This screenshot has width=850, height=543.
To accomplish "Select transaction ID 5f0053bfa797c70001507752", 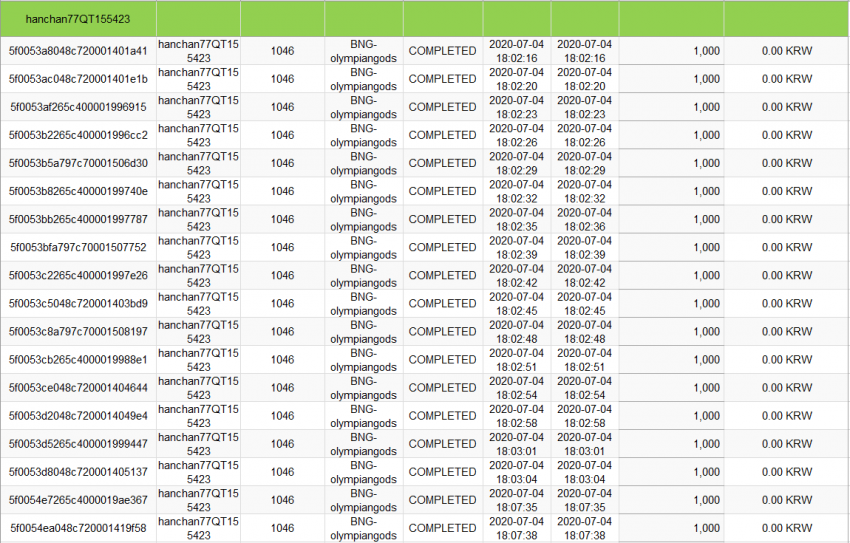I will pyautogui.click(x=78, y=248).
